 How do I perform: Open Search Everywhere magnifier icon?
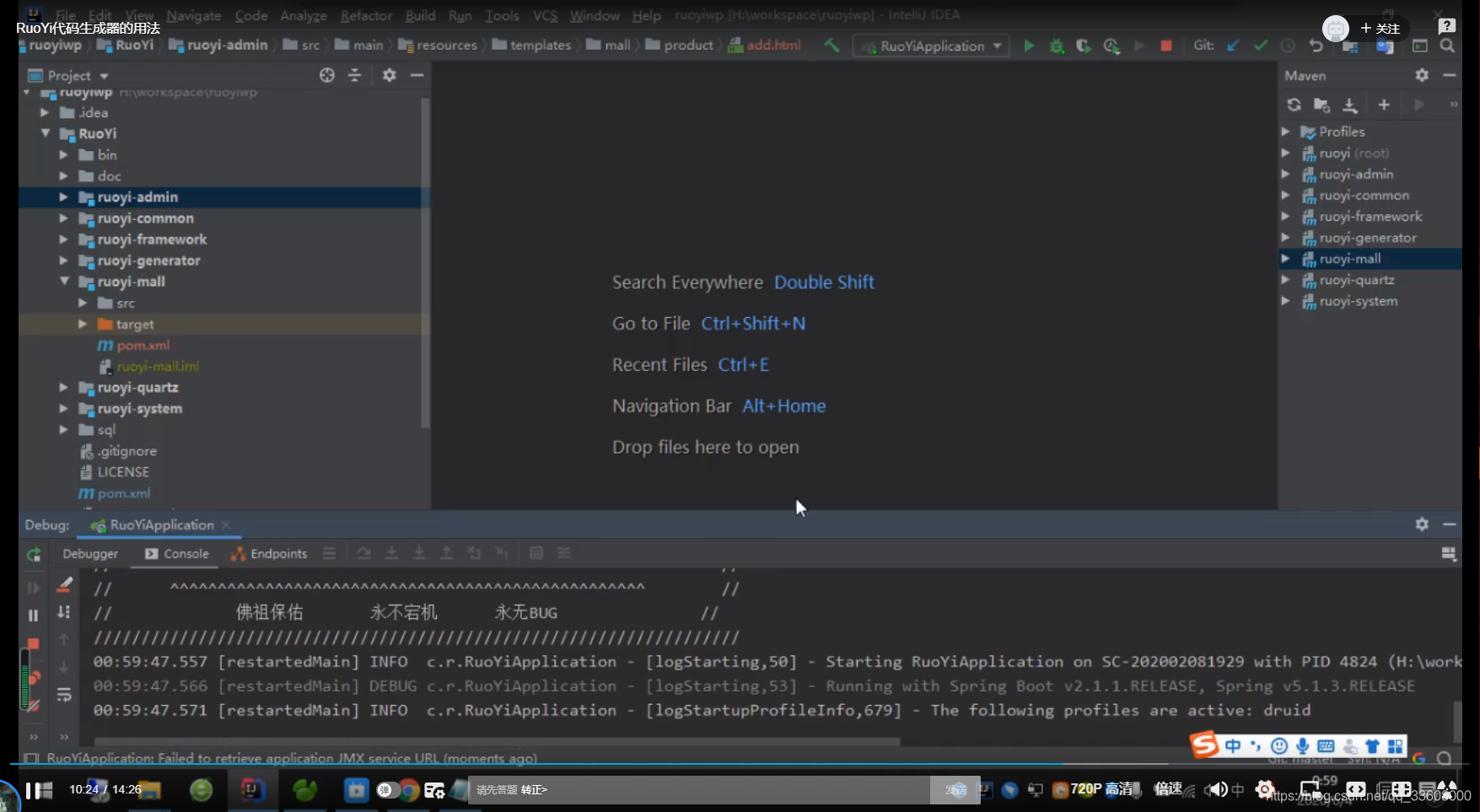(1448, 46)
